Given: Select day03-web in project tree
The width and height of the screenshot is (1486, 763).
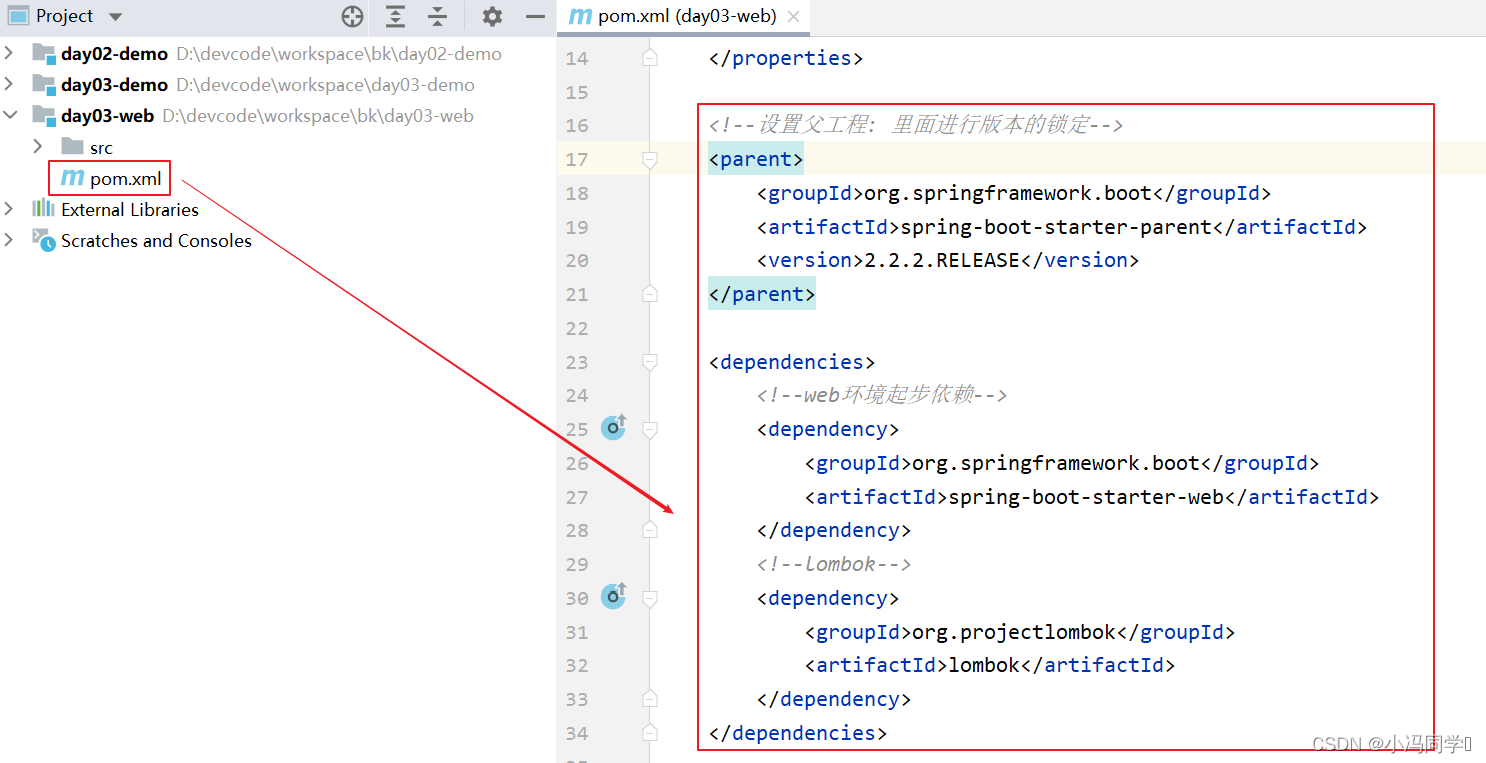Looking at the screenshot, I should pyautogui.click(x=107, y=116).
